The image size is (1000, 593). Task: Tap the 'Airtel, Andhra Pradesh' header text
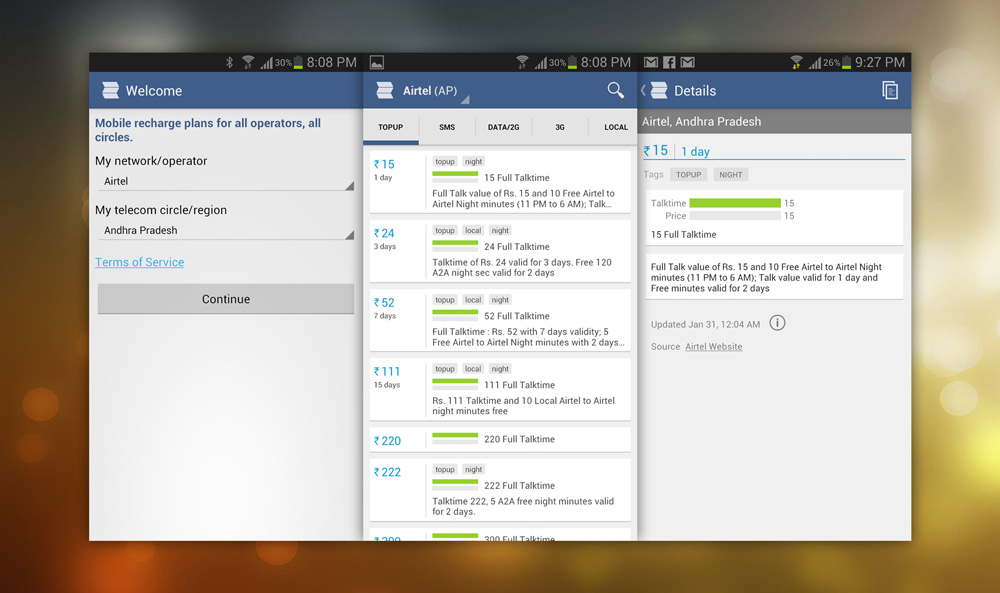point(702,121)
